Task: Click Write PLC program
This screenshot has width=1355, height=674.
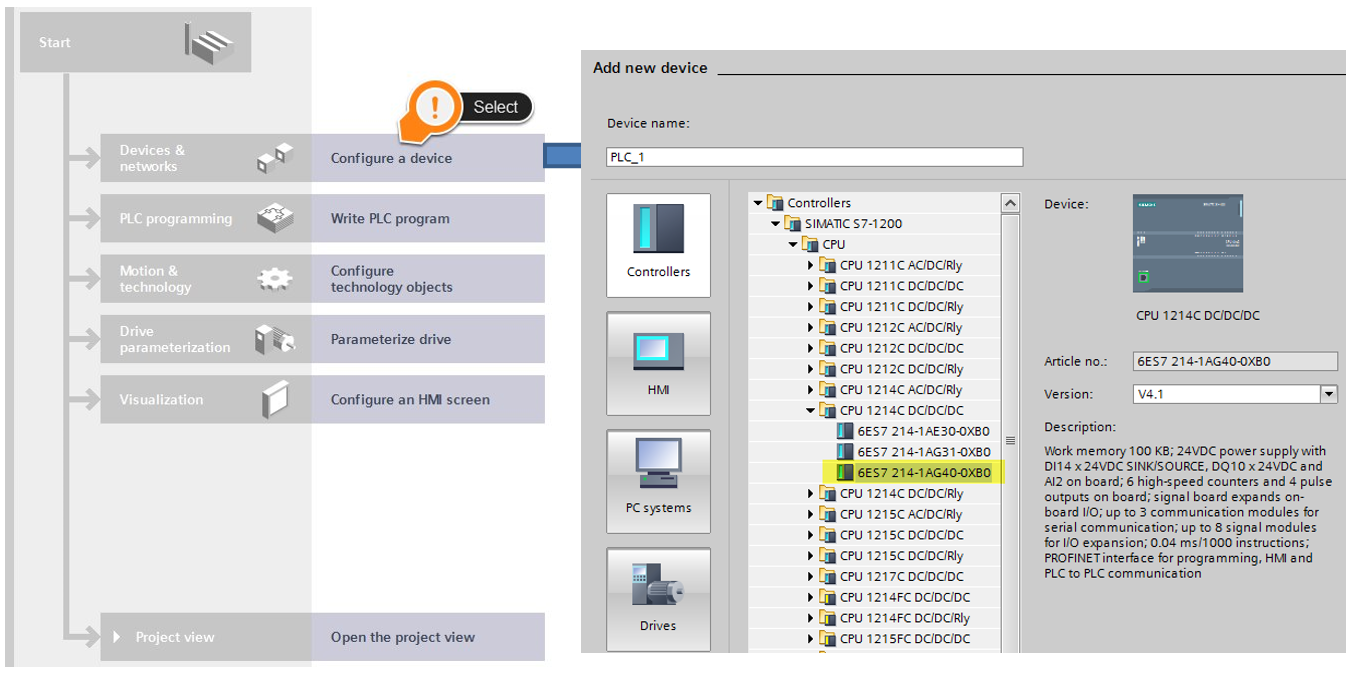Action: [427, 218]
